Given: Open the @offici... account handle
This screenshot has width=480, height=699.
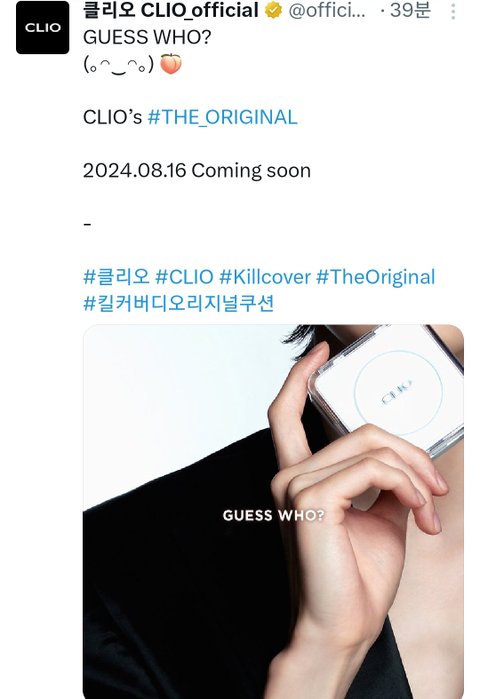Looking at the screenshot, I should click(327, 11).
